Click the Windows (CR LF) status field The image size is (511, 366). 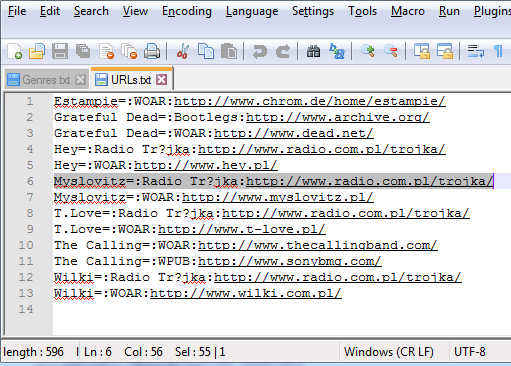pos(389,352)
